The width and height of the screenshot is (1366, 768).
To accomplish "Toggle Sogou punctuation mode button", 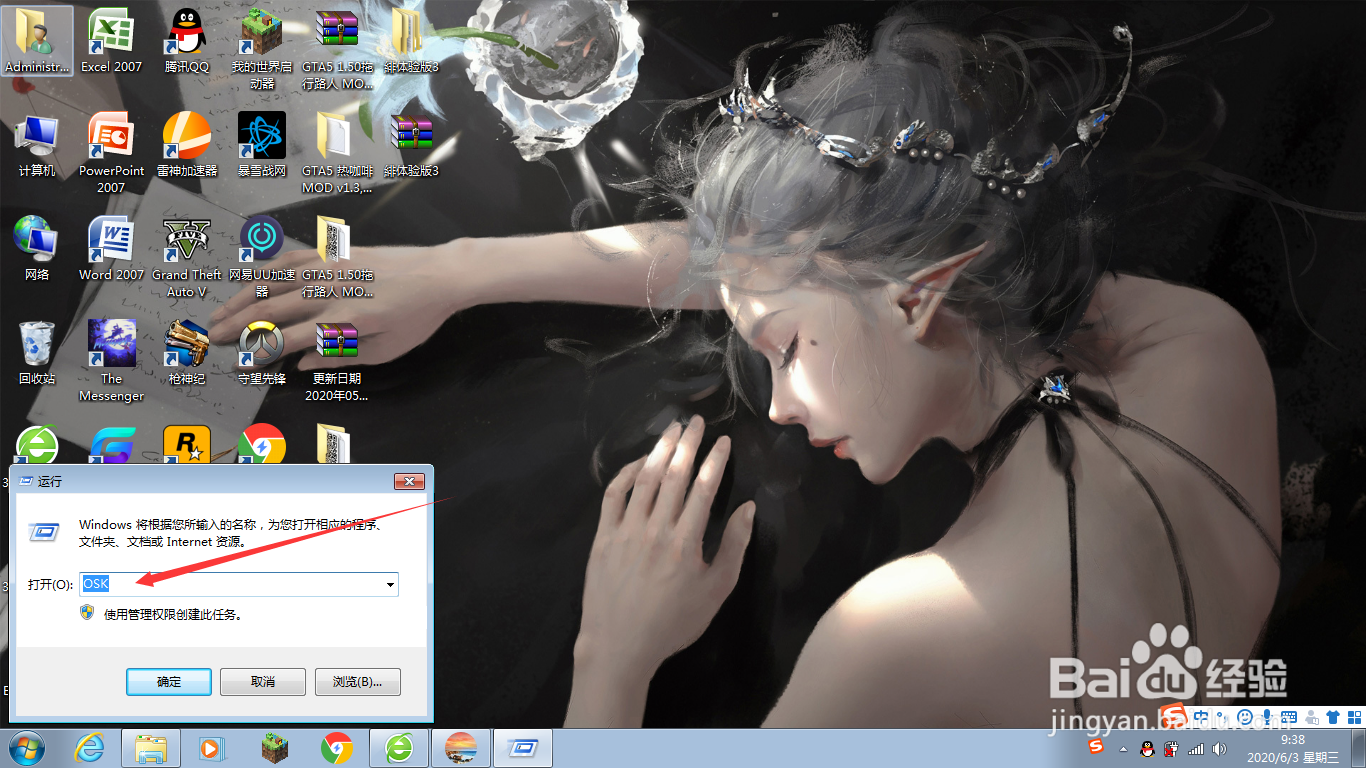I will (x=1223, y=717).
